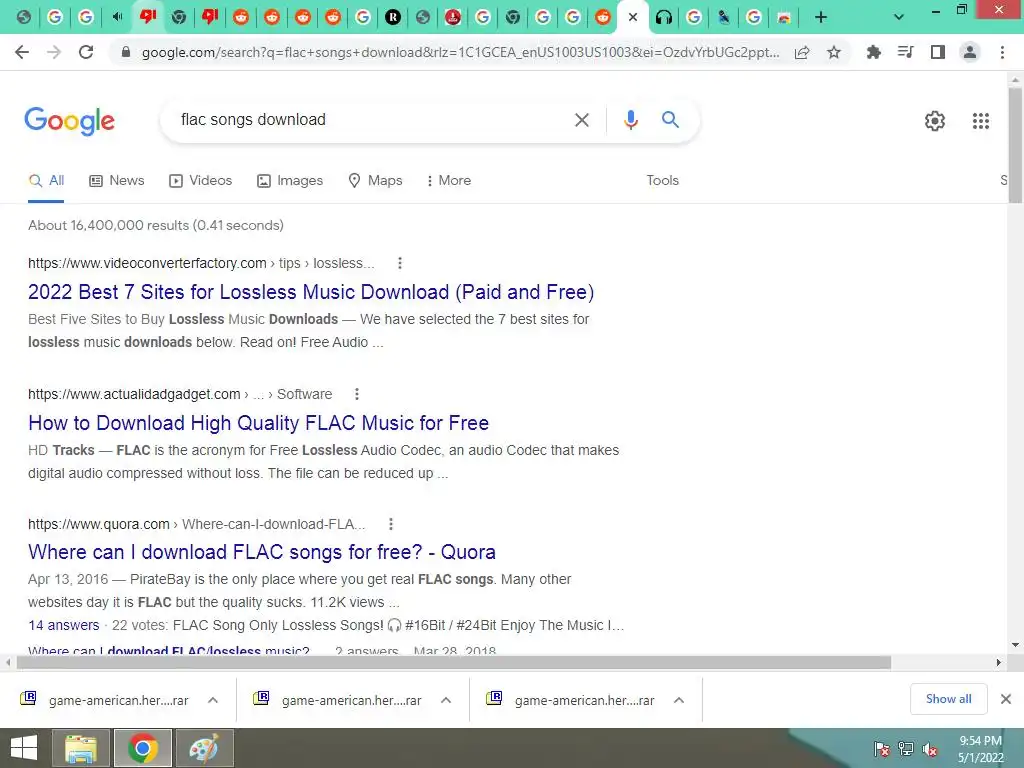Switch to News results
This screenshot has width=1024, height=768.
(117, 180)
